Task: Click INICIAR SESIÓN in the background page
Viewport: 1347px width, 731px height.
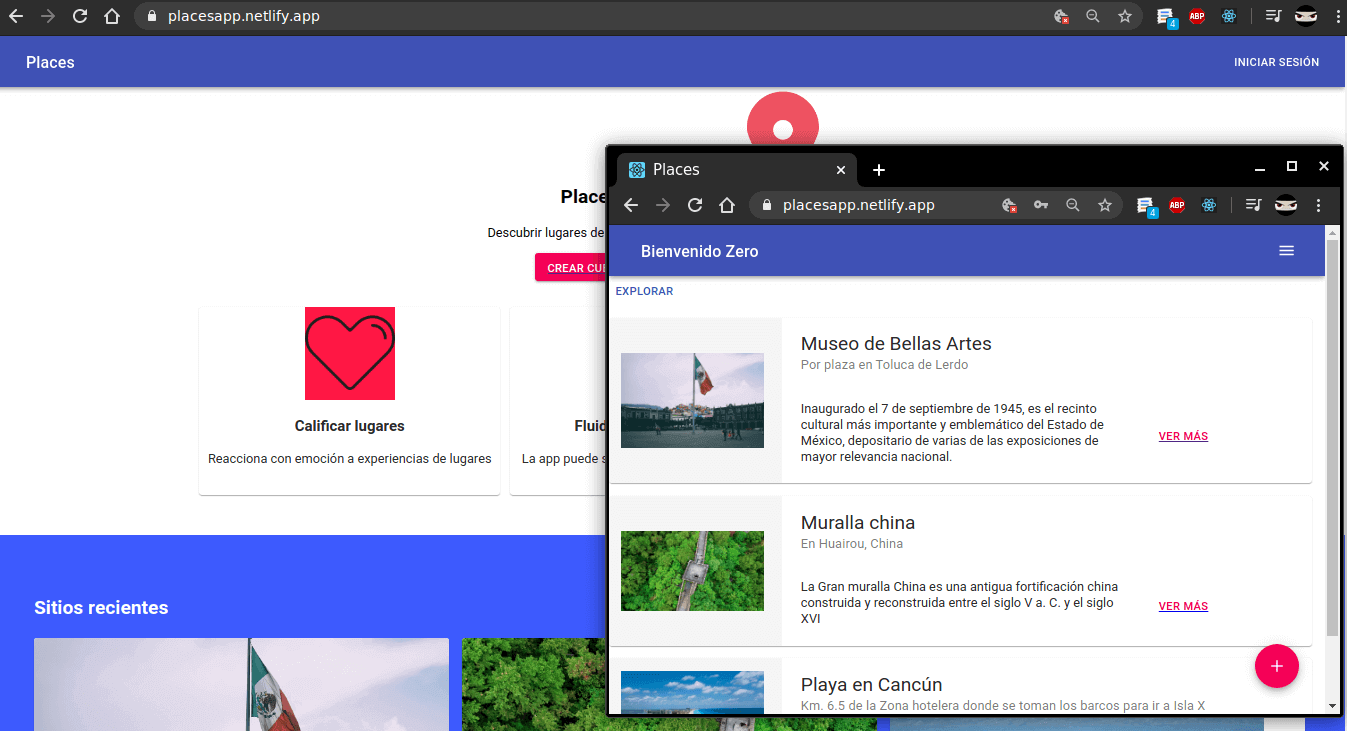Action: tap(1276, 62)
